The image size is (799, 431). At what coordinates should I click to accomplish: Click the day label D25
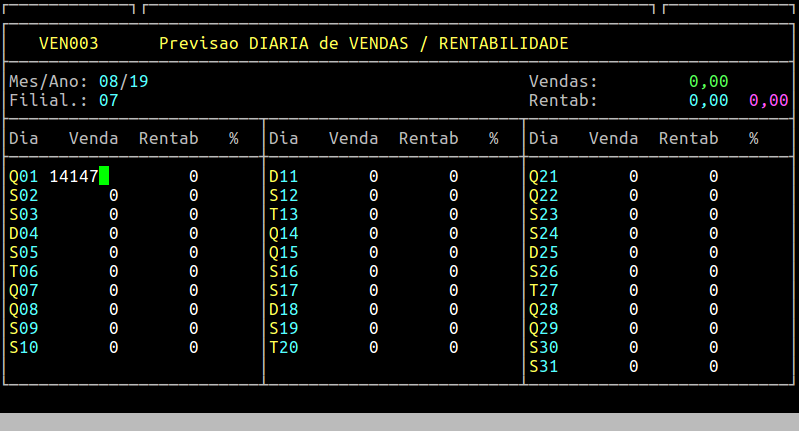(544, 252)
